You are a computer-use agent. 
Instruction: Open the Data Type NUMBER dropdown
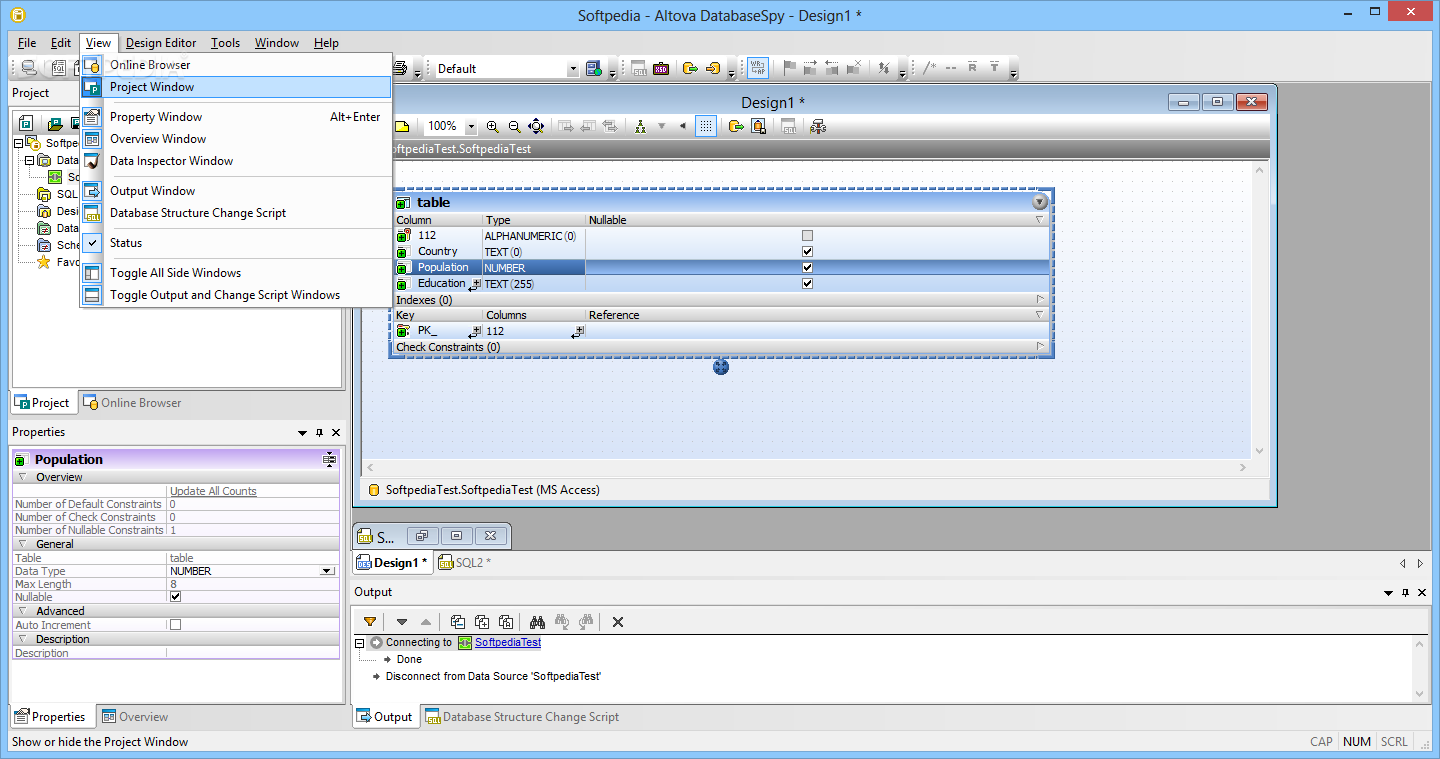click(x=326, y=571)
